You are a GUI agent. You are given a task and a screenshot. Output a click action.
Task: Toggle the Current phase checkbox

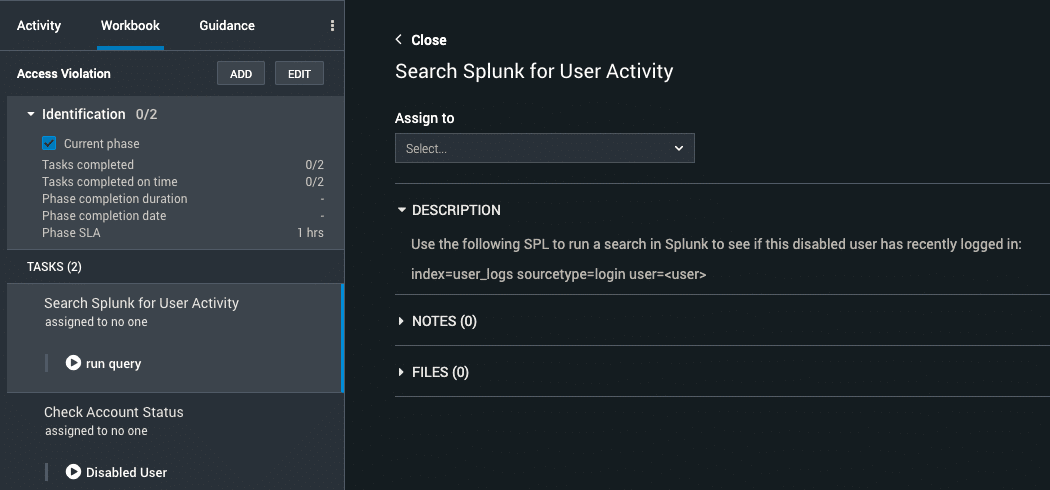49,143
